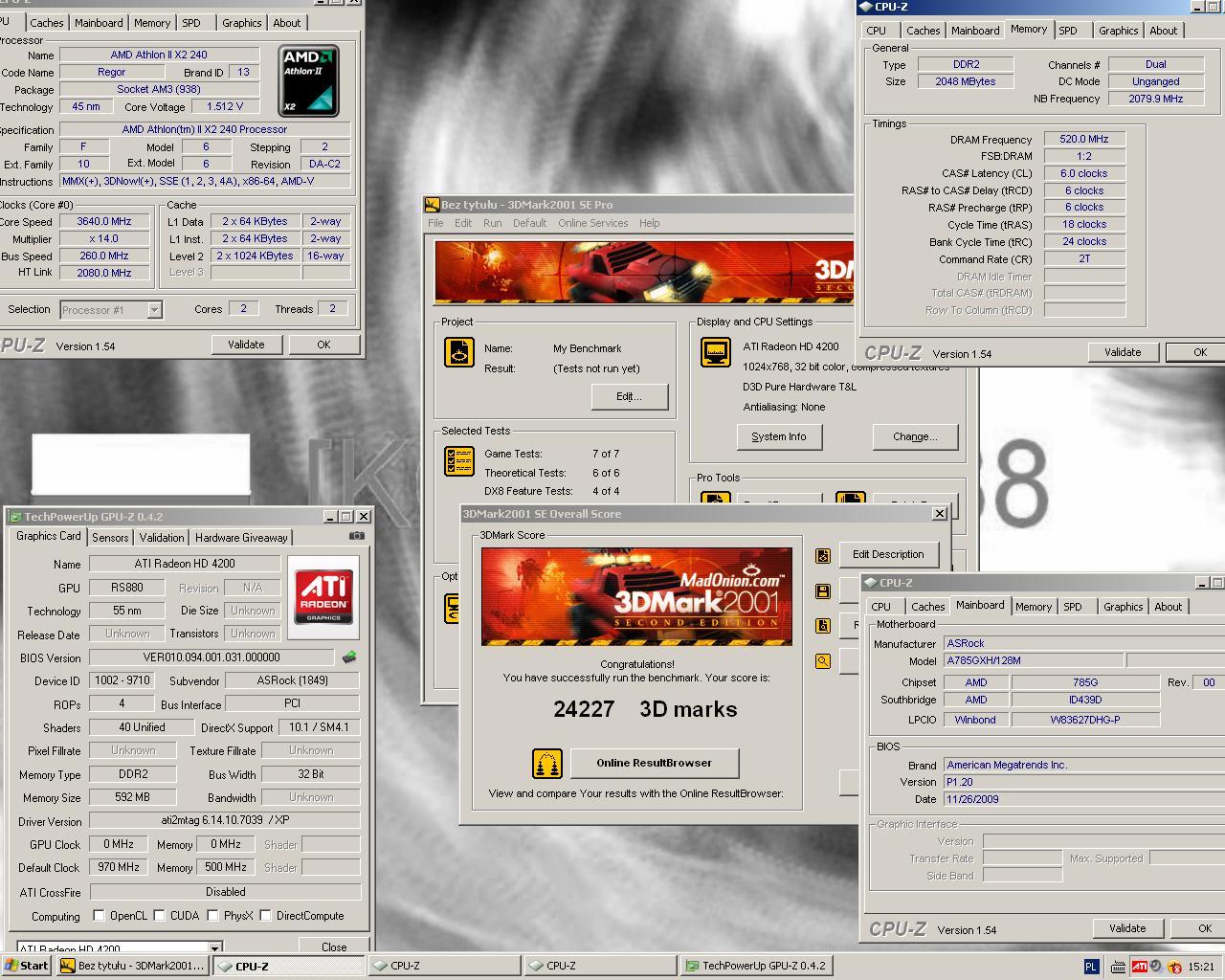Click the Online ResultBrowser tree icon
This screenshot has height=980, width=1225.
(x=547, y=763)
